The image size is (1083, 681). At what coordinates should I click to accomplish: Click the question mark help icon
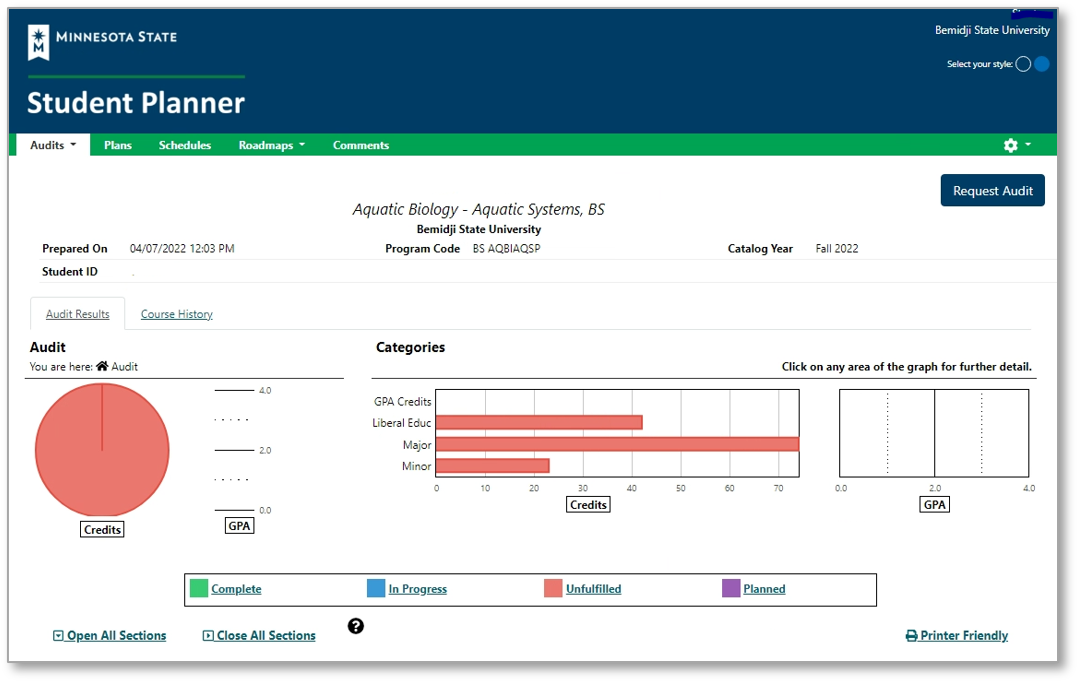[356, 627]
